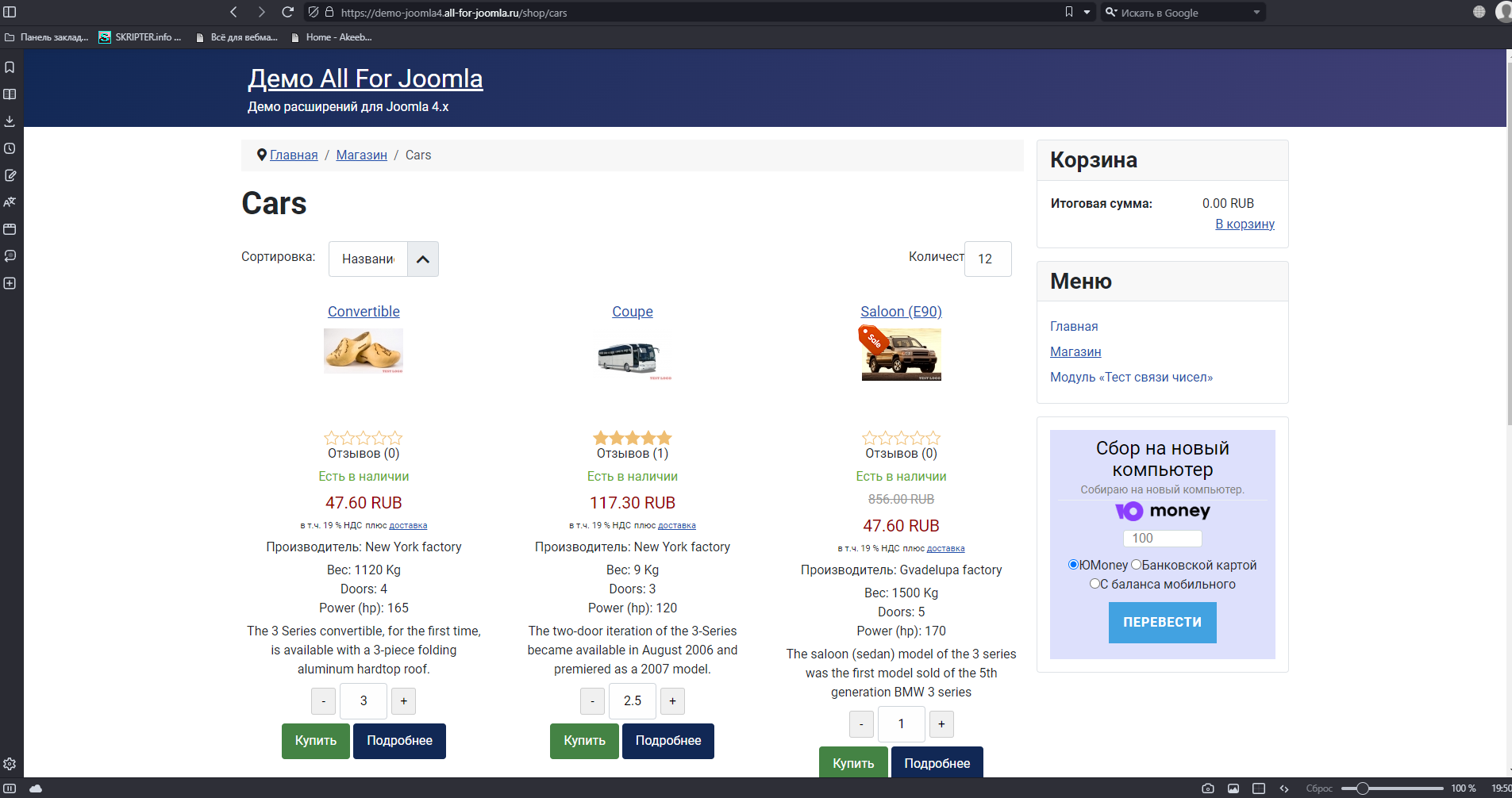This screenshot has width=1512, height=798.
Task: Open the Reading List sidebar panel
Action: (10, 94)
